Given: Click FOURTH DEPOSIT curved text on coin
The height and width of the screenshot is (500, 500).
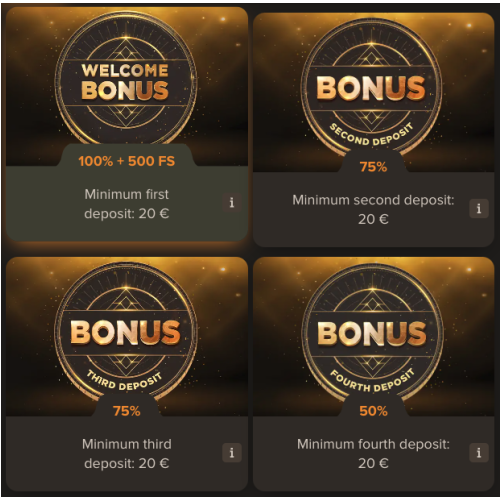Looking at the screenshot, I should [x=372, y=382].
